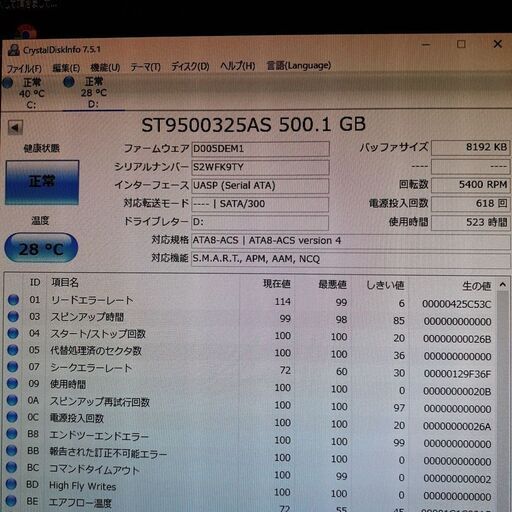Click the CrystalDiskInfo app icon in title bar
This screenshot has width=512, height=512.
(x=14, y=50)
